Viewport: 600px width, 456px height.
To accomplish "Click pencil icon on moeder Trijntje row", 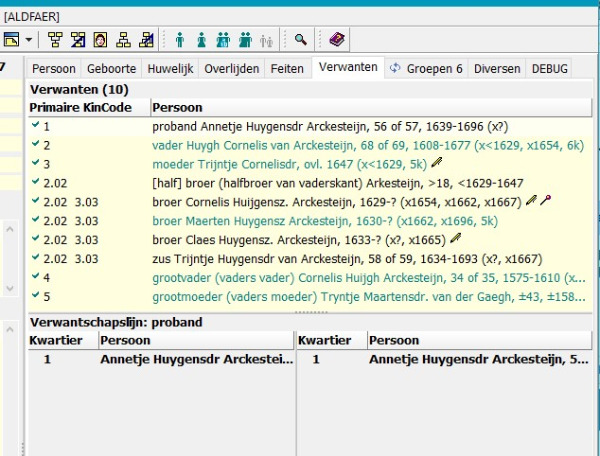I will click(437, 163).
